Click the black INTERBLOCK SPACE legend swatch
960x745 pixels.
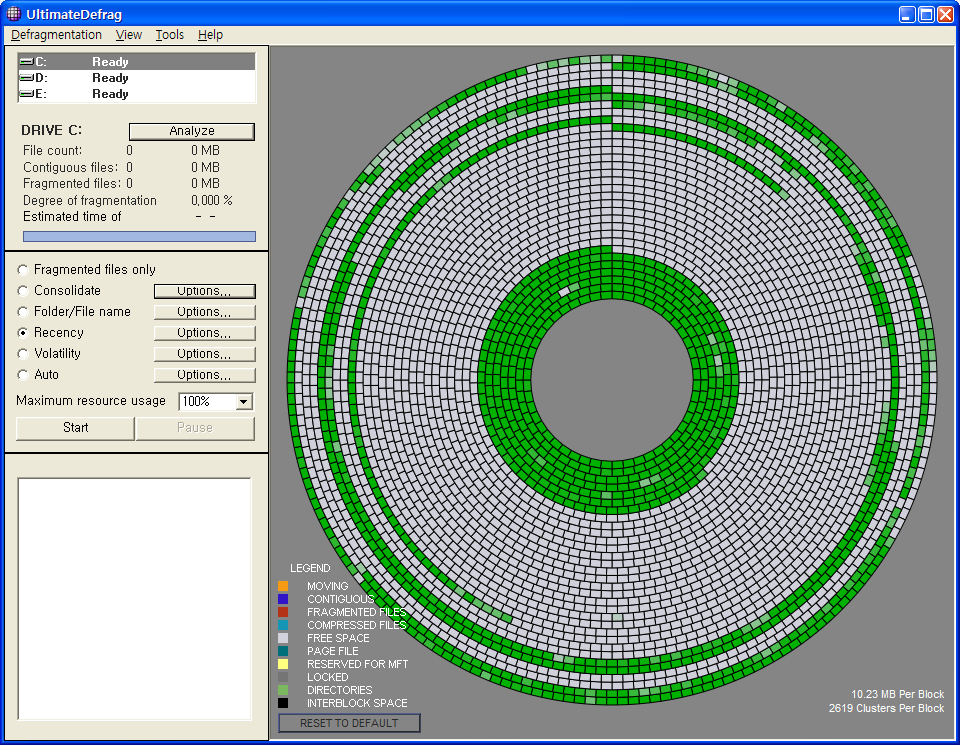coord(283,703)
